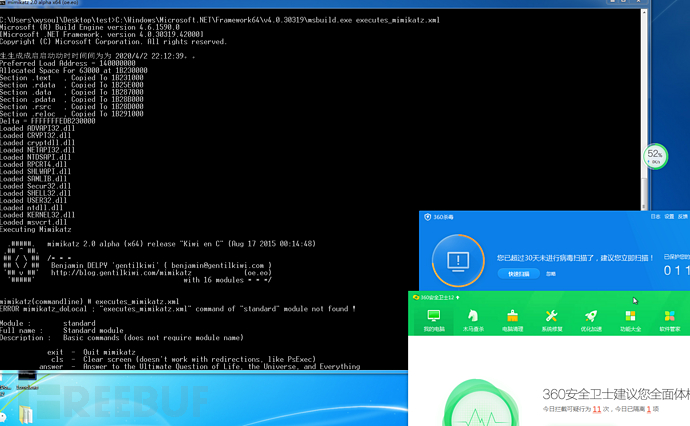Click the 'Preferred Load Address' line
The height and width of the screenshot is (426, 690).
coord(68,63)
